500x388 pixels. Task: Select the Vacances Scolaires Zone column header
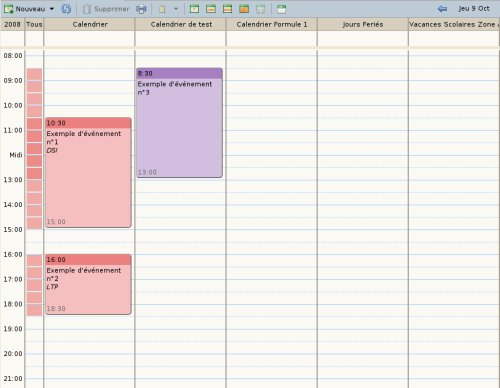point(454,24)
